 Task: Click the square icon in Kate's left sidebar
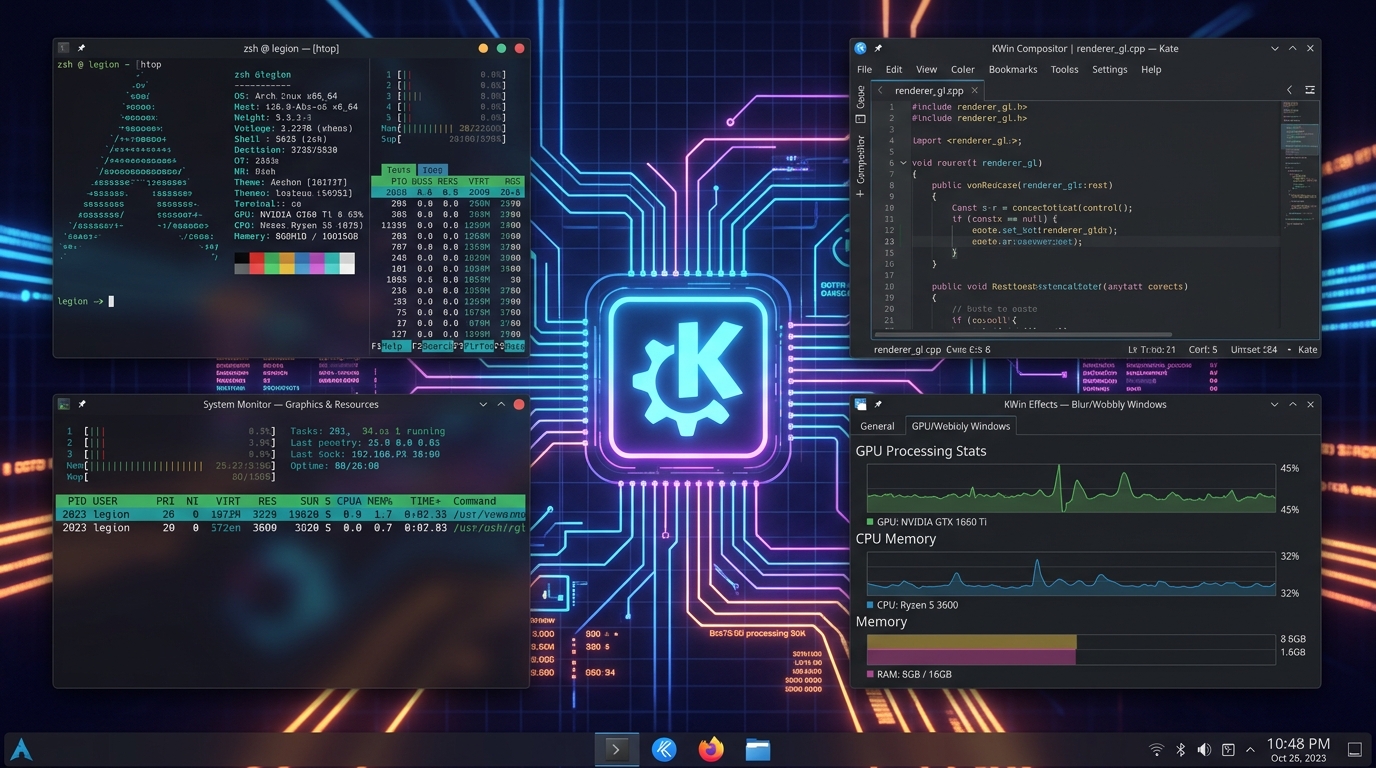(x=860, y=119)
